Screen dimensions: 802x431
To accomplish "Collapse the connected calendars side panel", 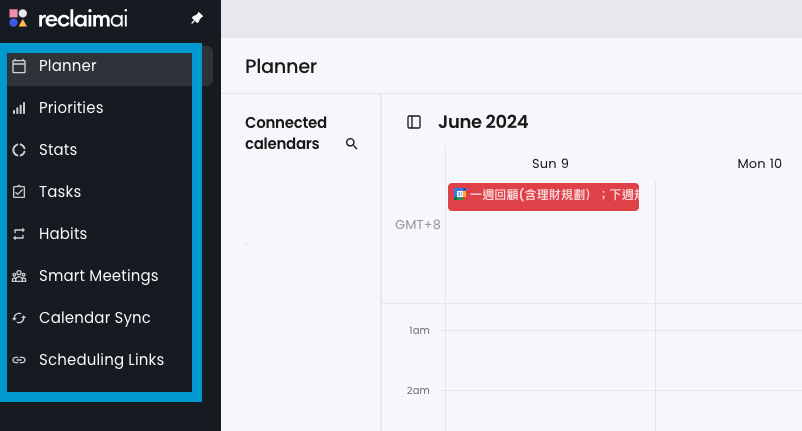I will [x=414, y=122].
